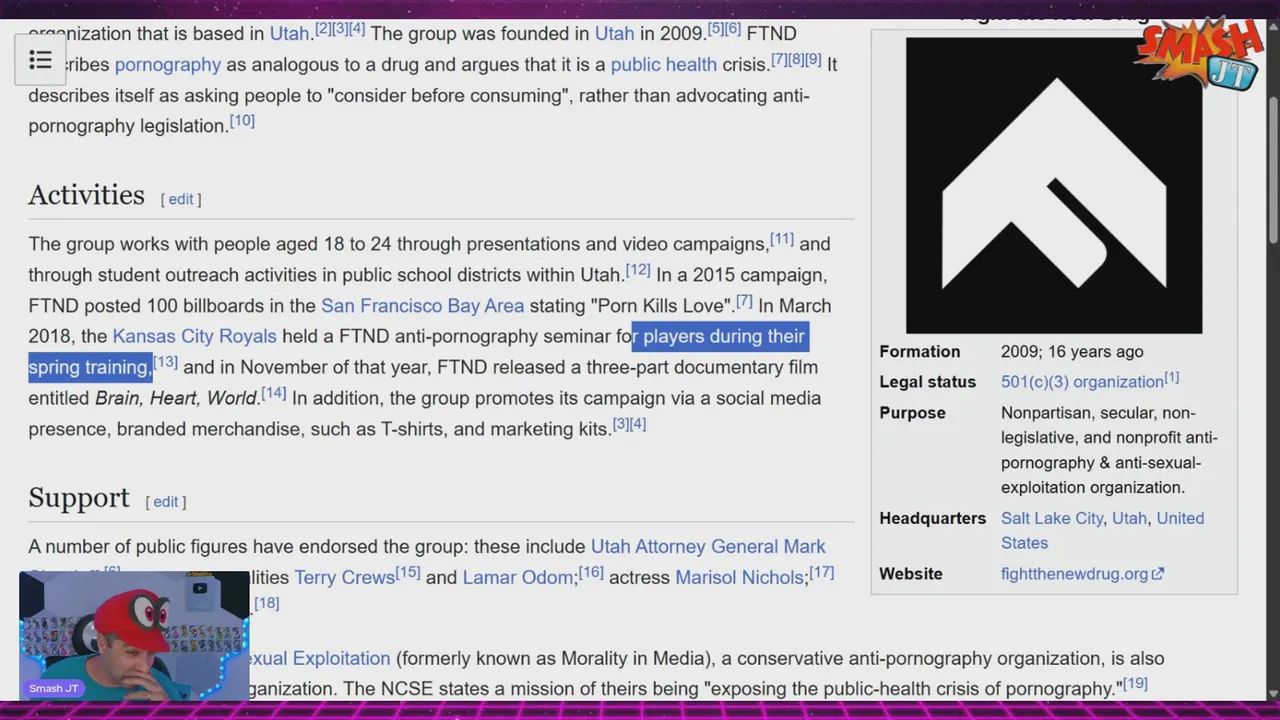Image resolution: width=1280 pixels, height=720 pixels.
Task: Jump to citation [16] after Lamar Odom
Action: (591, 572)
